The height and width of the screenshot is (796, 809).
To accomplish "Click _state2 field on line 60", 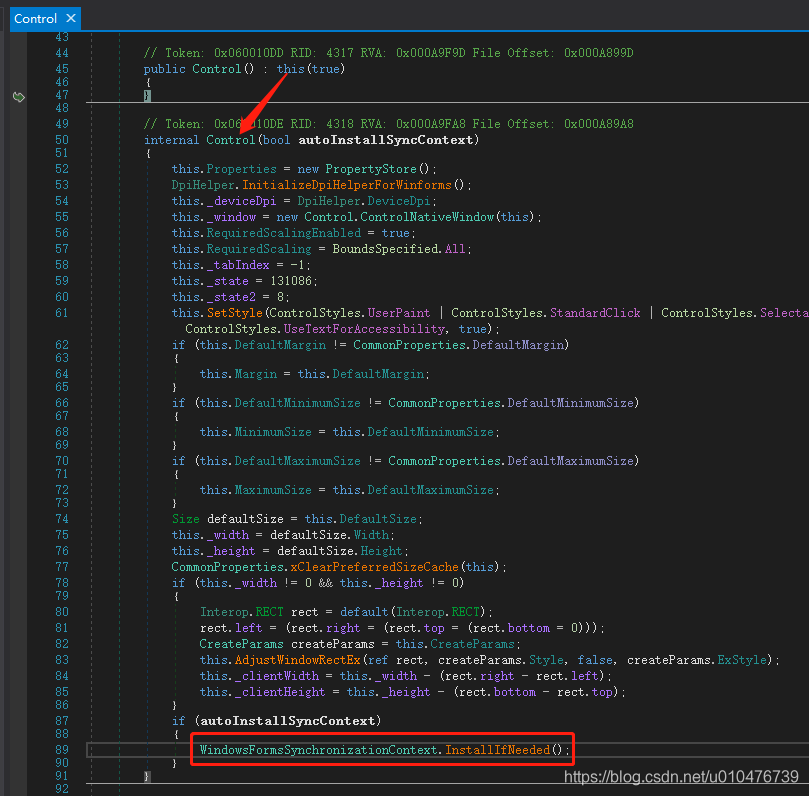I will coord(231,297).
